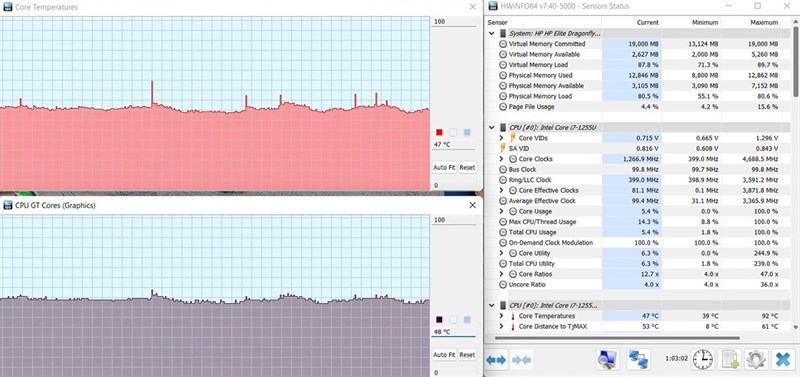Click the circle icon beside Page File Usage
This screenshot has width=800, height=377.
(503, 107)
